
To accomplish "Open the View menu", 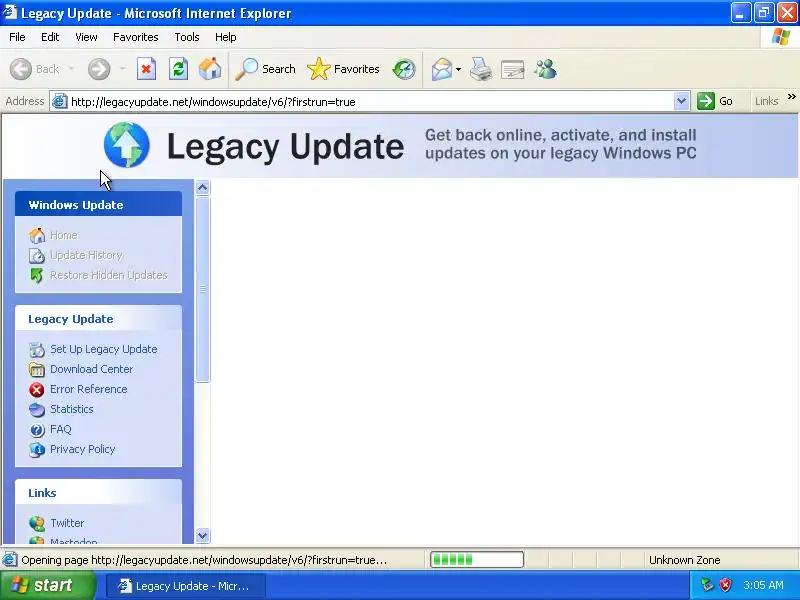I will pos(86,37).
